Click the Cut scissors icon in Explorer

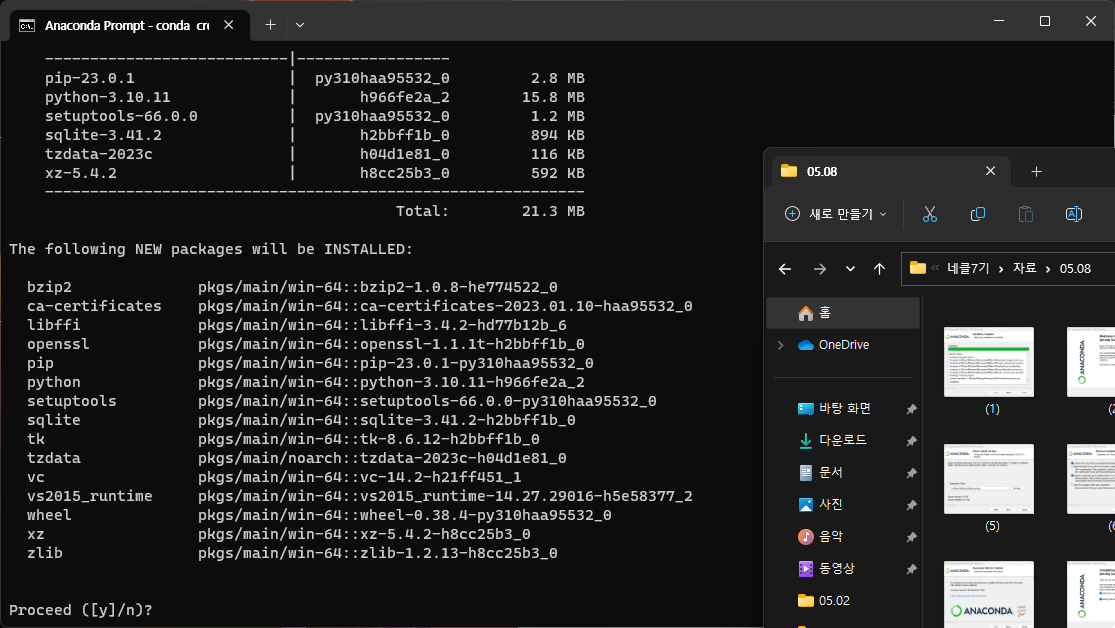coord(929,214)
